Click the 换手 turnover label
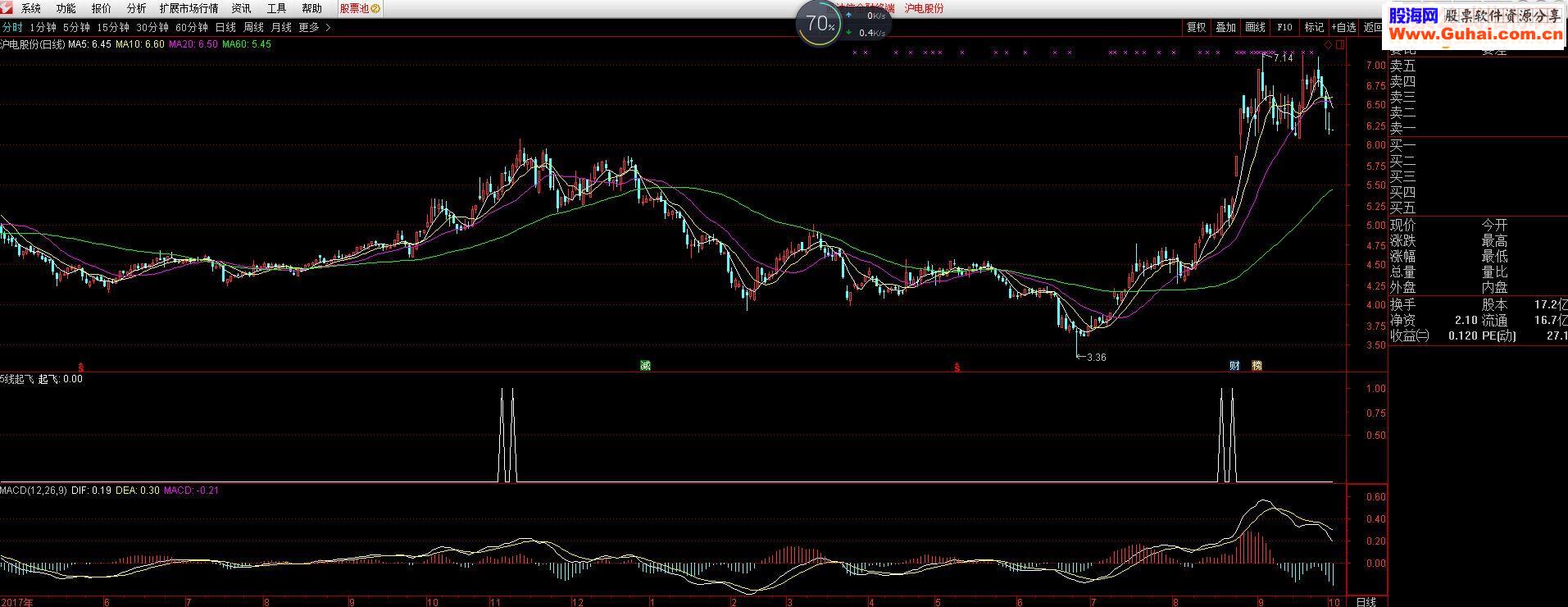Viewport: 1568px width, 607px height. coord(1402,304)
